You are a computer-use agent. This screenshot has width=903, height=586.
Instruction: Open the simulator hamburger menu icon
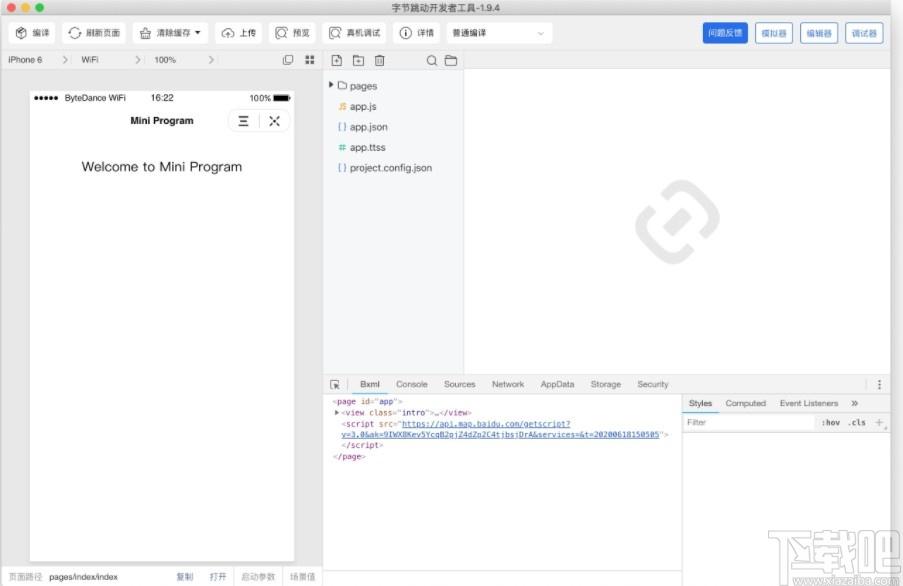(244, 121)
